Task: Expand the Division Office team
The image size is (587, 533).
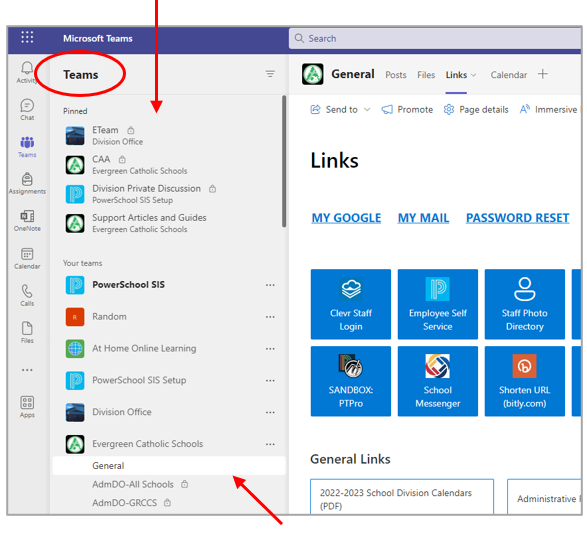Action: pyautogui.click(x=122, y=412)
